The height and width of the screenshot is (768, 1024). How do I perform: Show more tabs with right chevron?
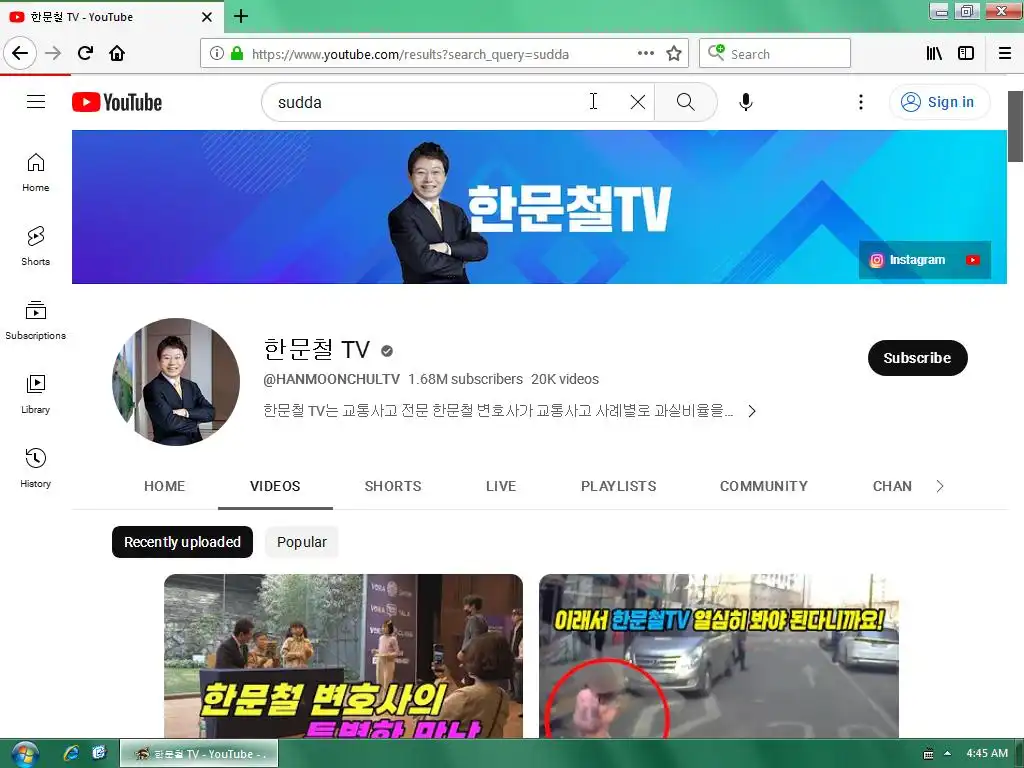(939, 487)
